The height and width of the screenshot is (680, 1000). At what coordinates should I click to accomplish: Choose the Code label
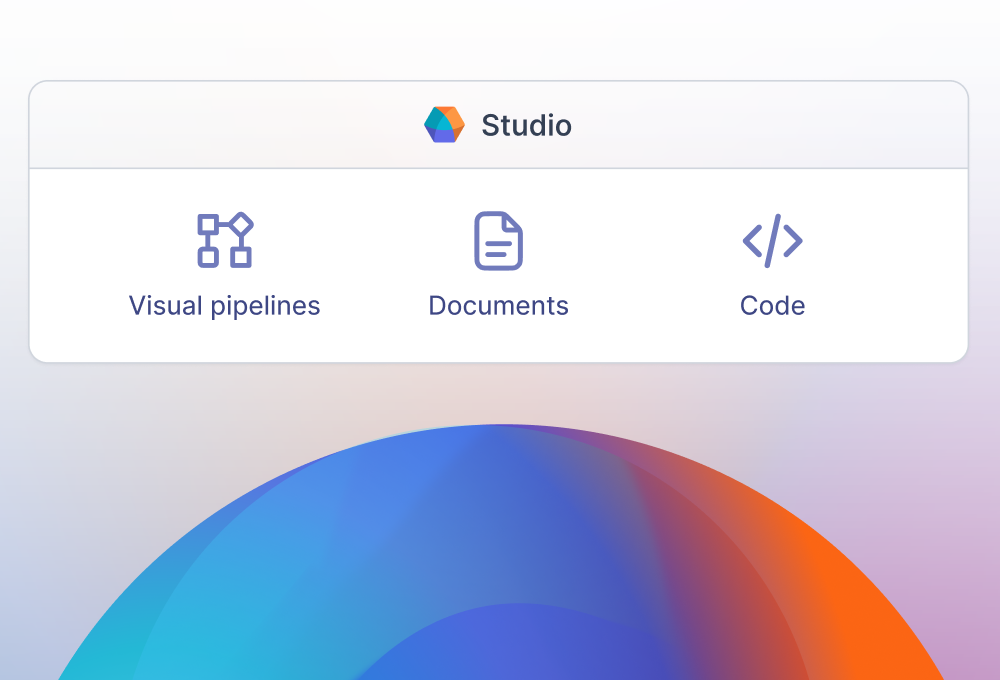tap(772, 306)
